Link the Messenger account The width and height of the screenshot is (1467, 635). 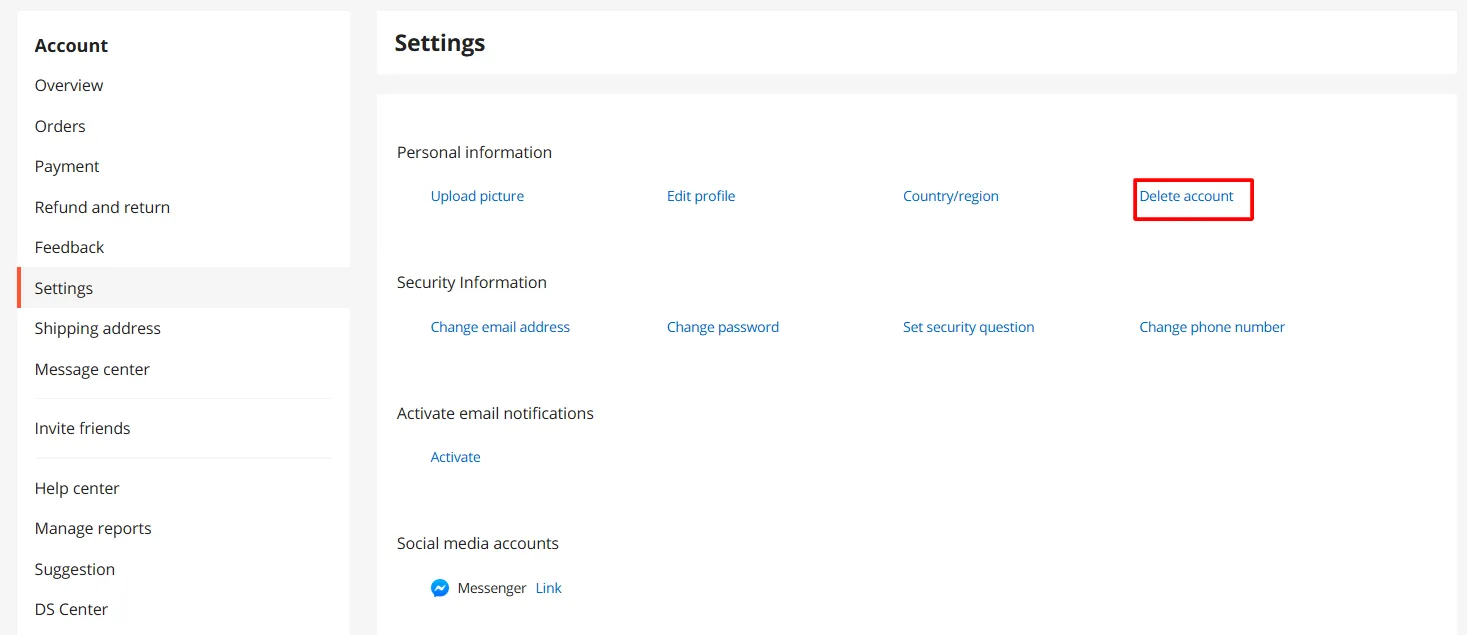tap(548, 588)
